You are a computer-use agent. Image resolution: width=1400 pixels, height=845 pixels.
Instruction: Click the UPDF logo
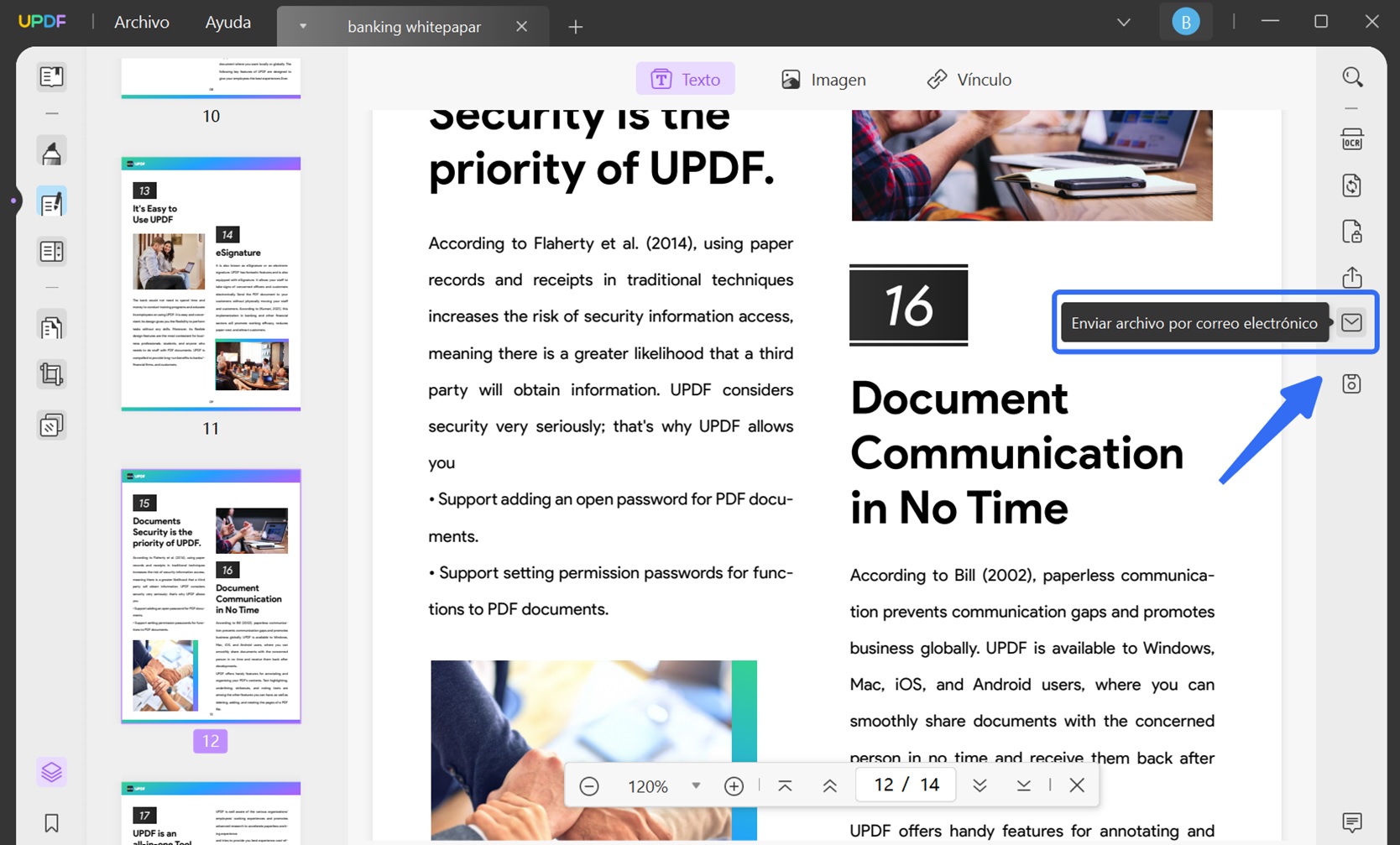[x=42, y=22]
